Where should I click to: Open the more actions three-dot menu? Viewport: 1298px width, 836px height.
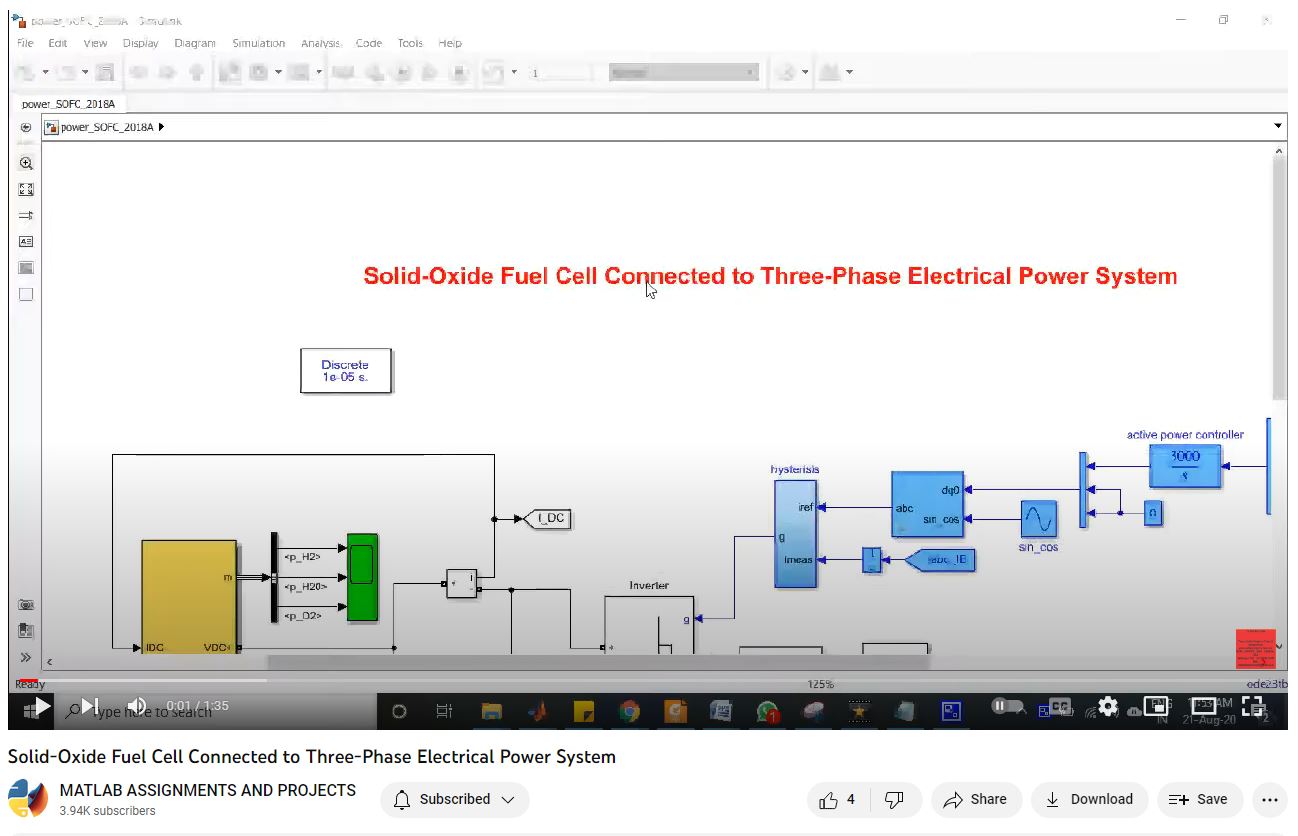[x=1269, y=799]
